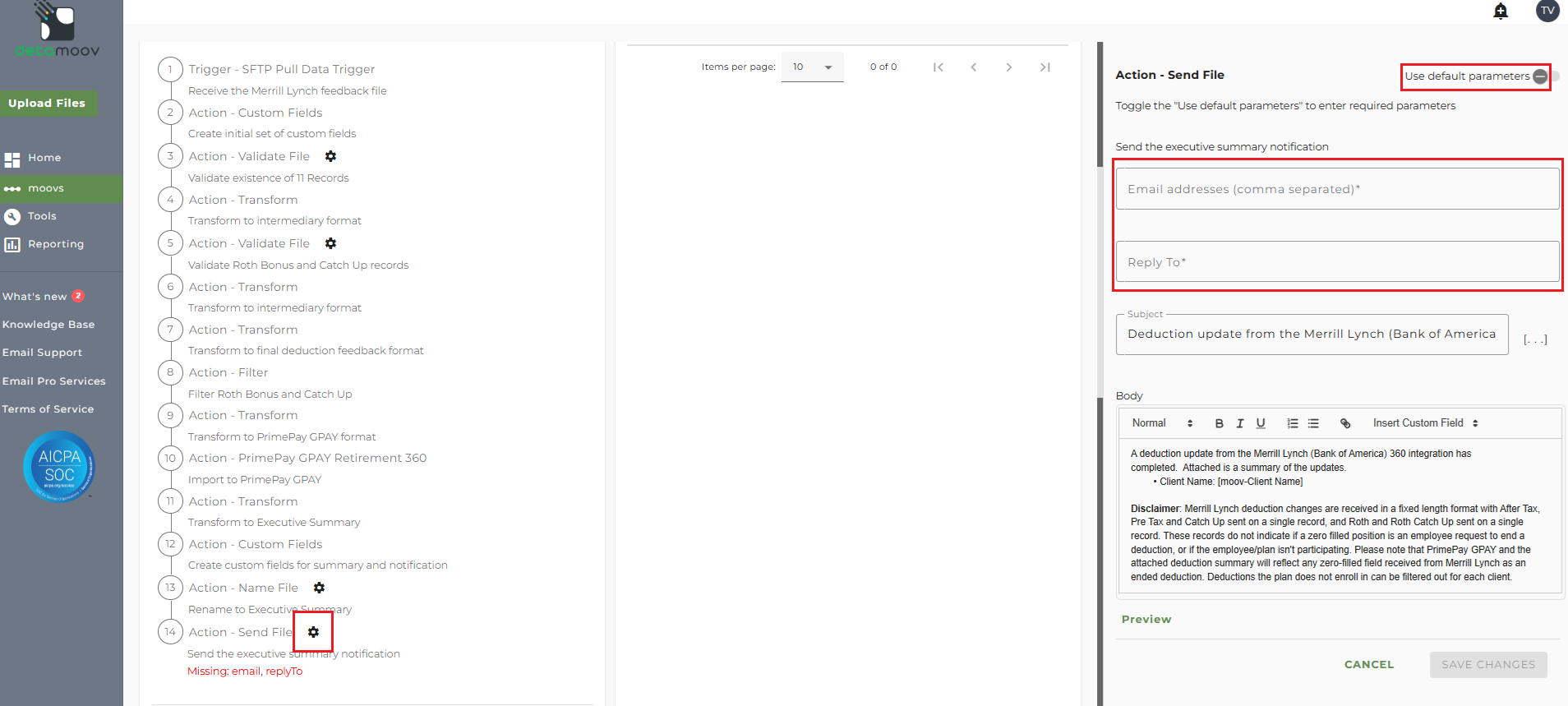Open the notifications bell
Screen dimensions: 1568x706
[1501, 11]
